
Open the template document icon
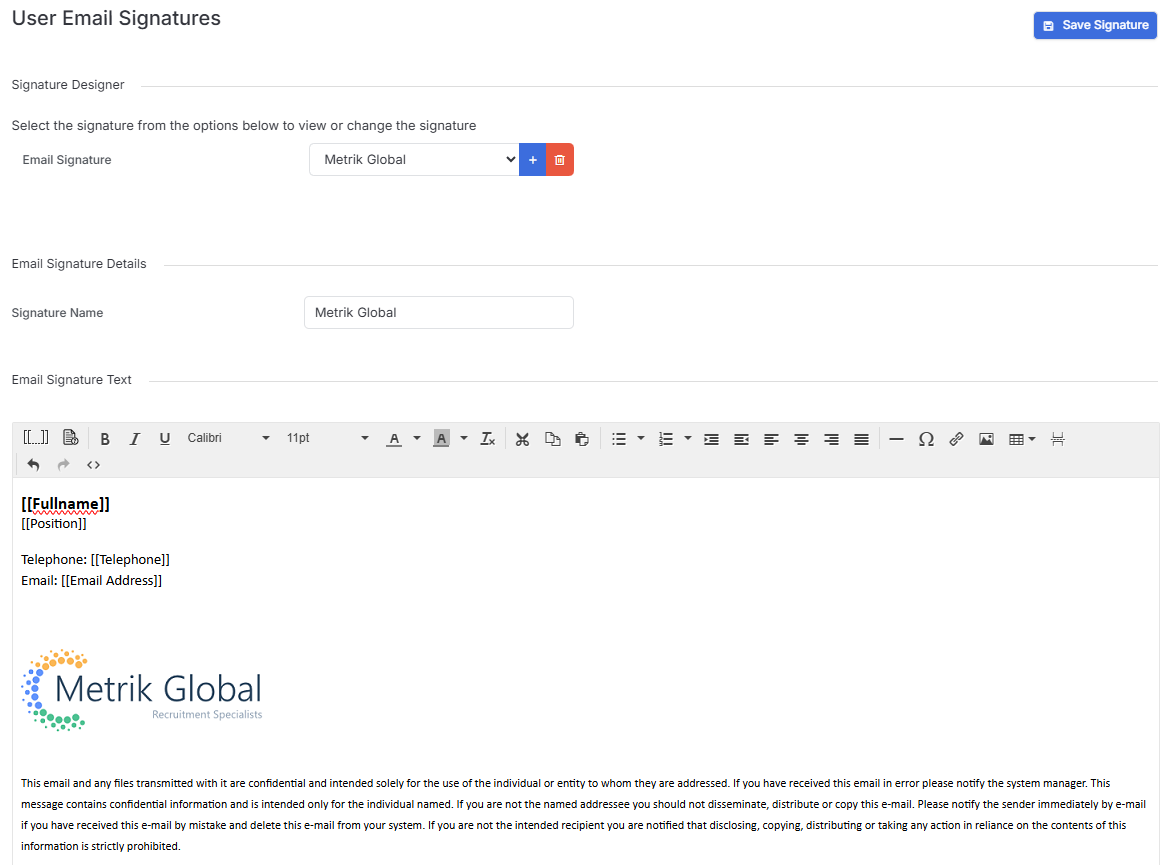pyautogui.click(x=70, y=438)
